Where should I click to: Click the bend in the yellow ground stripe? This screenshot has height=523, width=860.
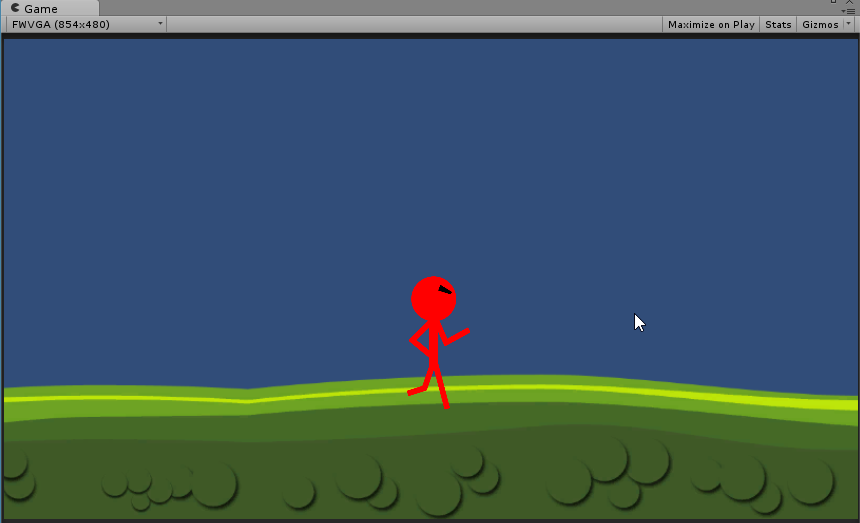pos(248,401)
